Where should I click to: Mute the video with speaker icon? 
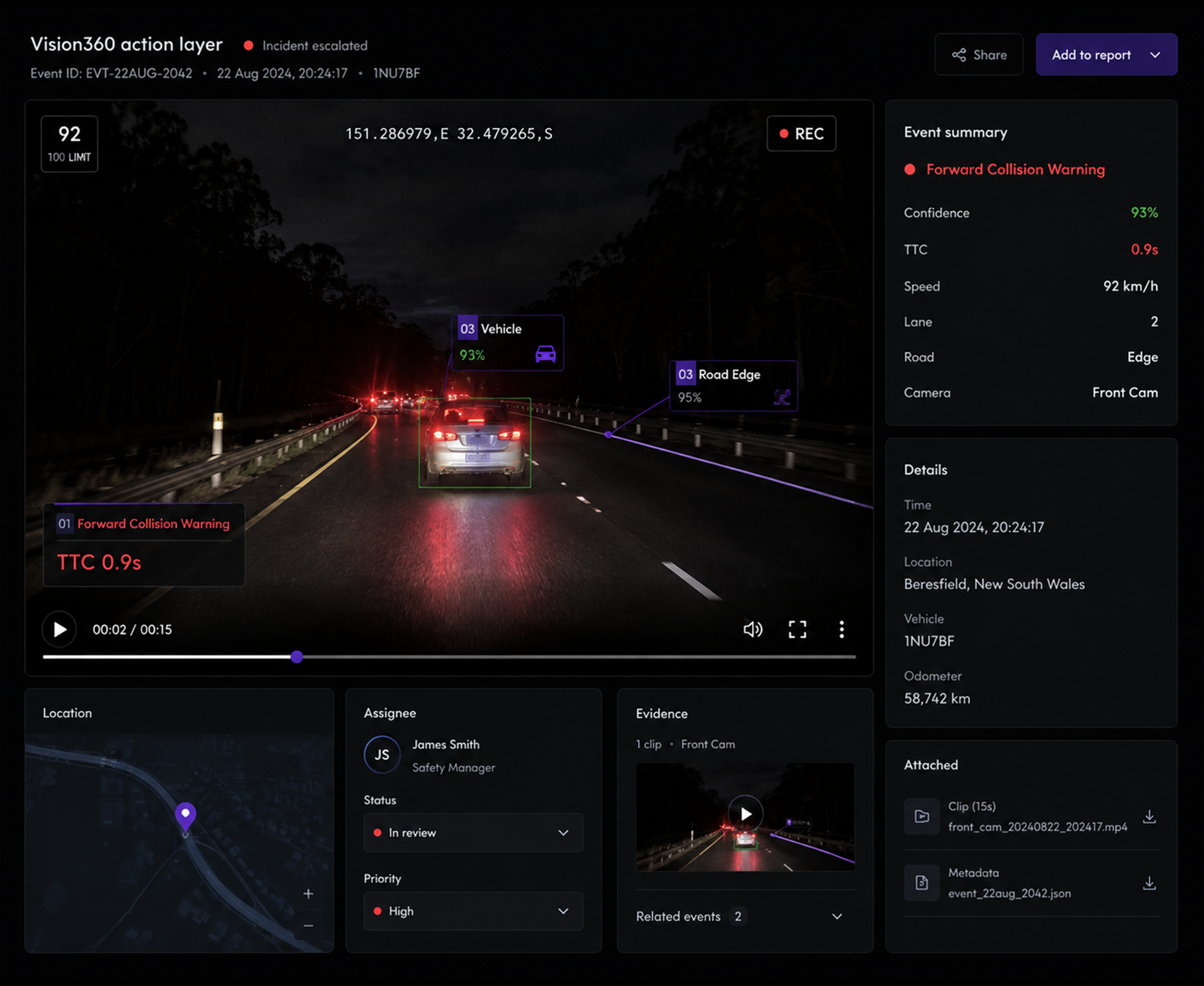[x=753, y=630]
